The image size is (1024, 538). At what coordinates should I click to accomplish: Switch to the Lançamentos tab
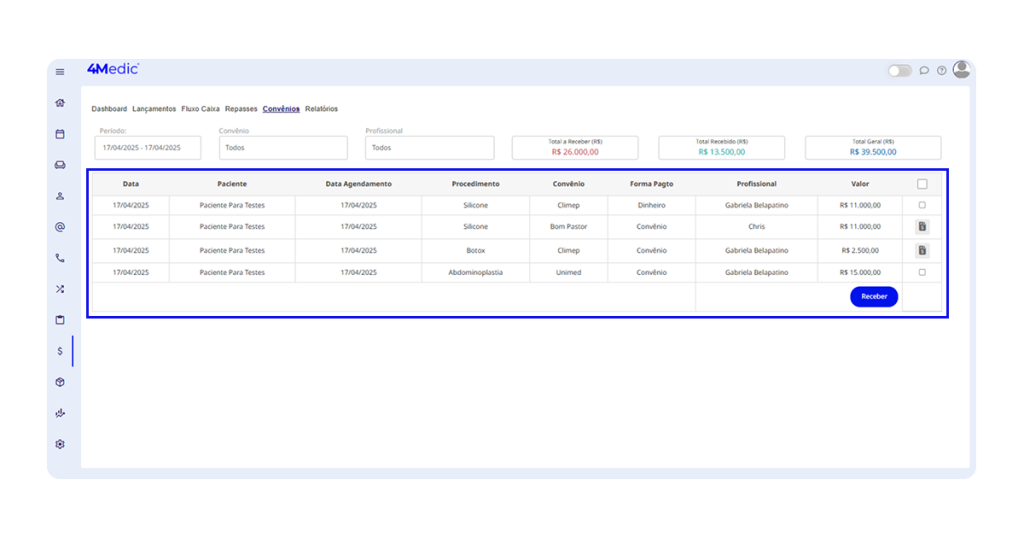click(154, 109)
